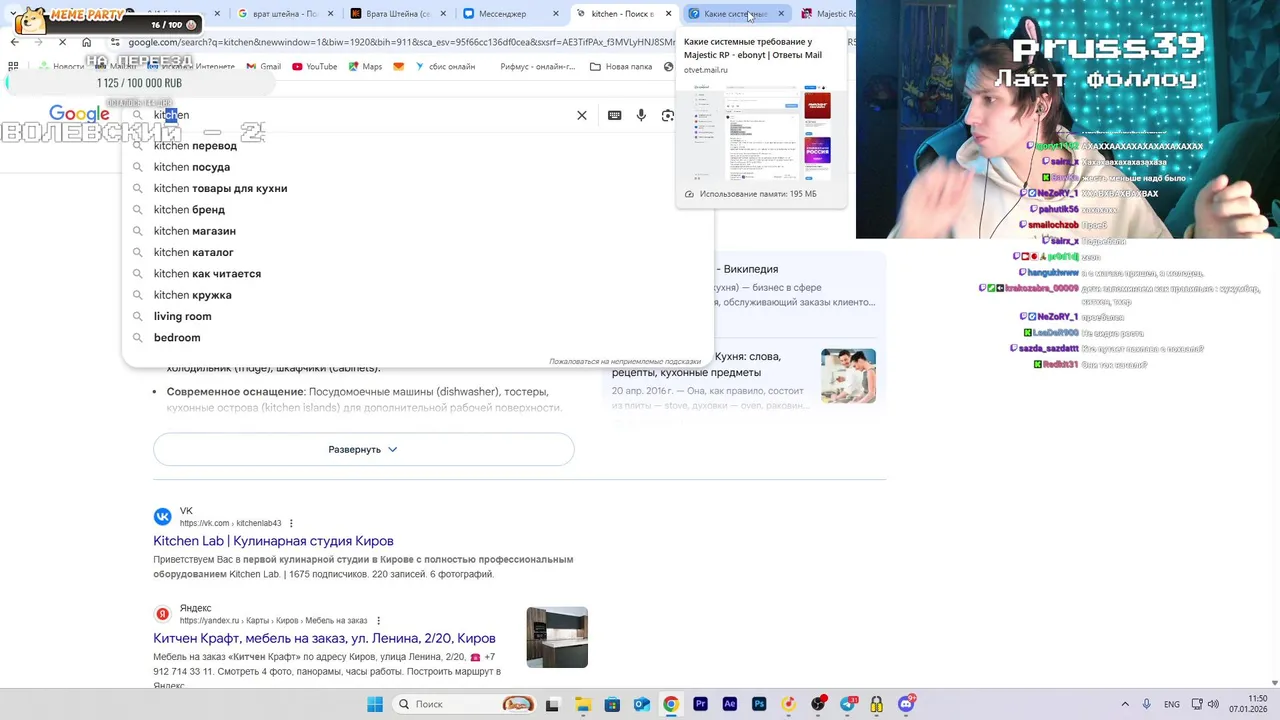
Task: Open the YouTube bookmark
Action: (x=314, y=66)
